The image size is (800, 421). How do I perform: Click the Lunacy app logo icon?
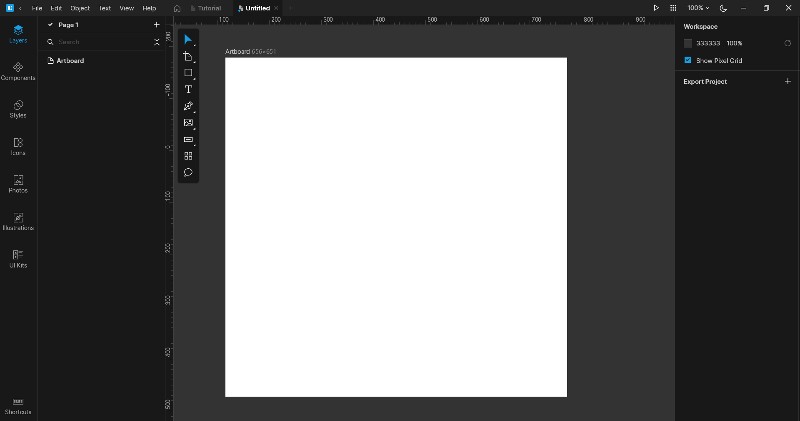tap(10, 8)
